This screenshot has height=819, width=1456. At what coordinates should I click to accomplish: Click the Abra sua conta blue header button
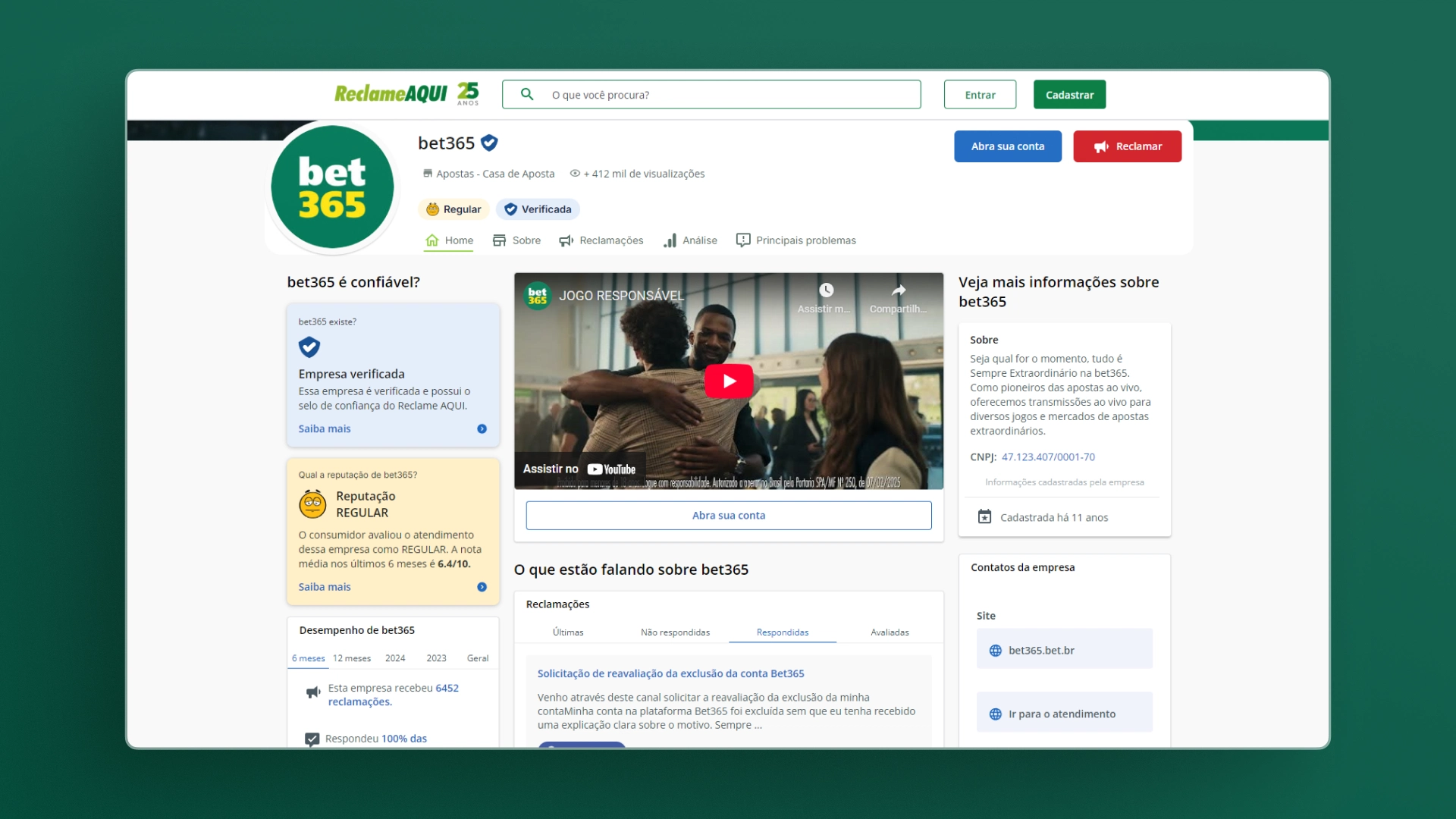[1008, 146]
